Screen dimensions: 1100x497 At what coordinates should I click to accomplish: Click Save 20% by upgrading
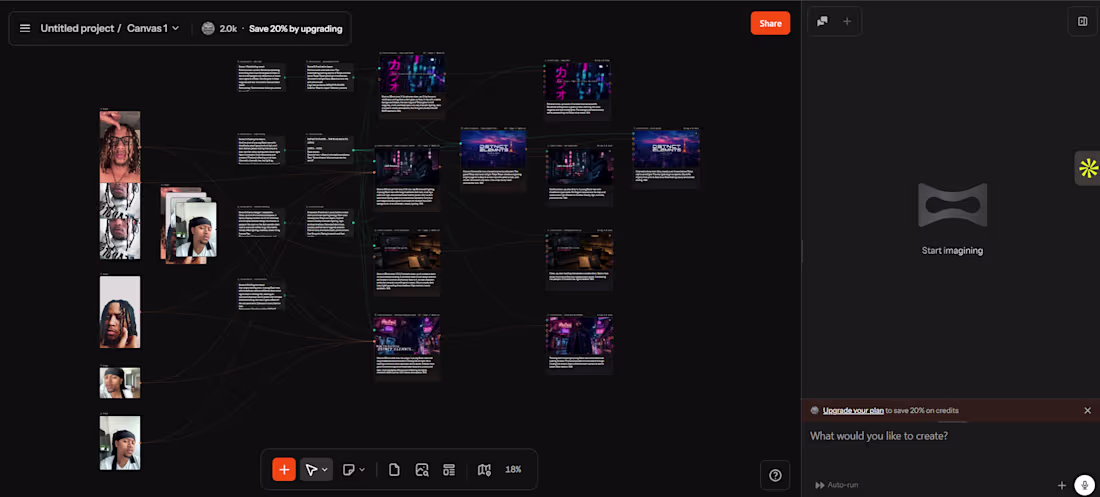(295, 29)
